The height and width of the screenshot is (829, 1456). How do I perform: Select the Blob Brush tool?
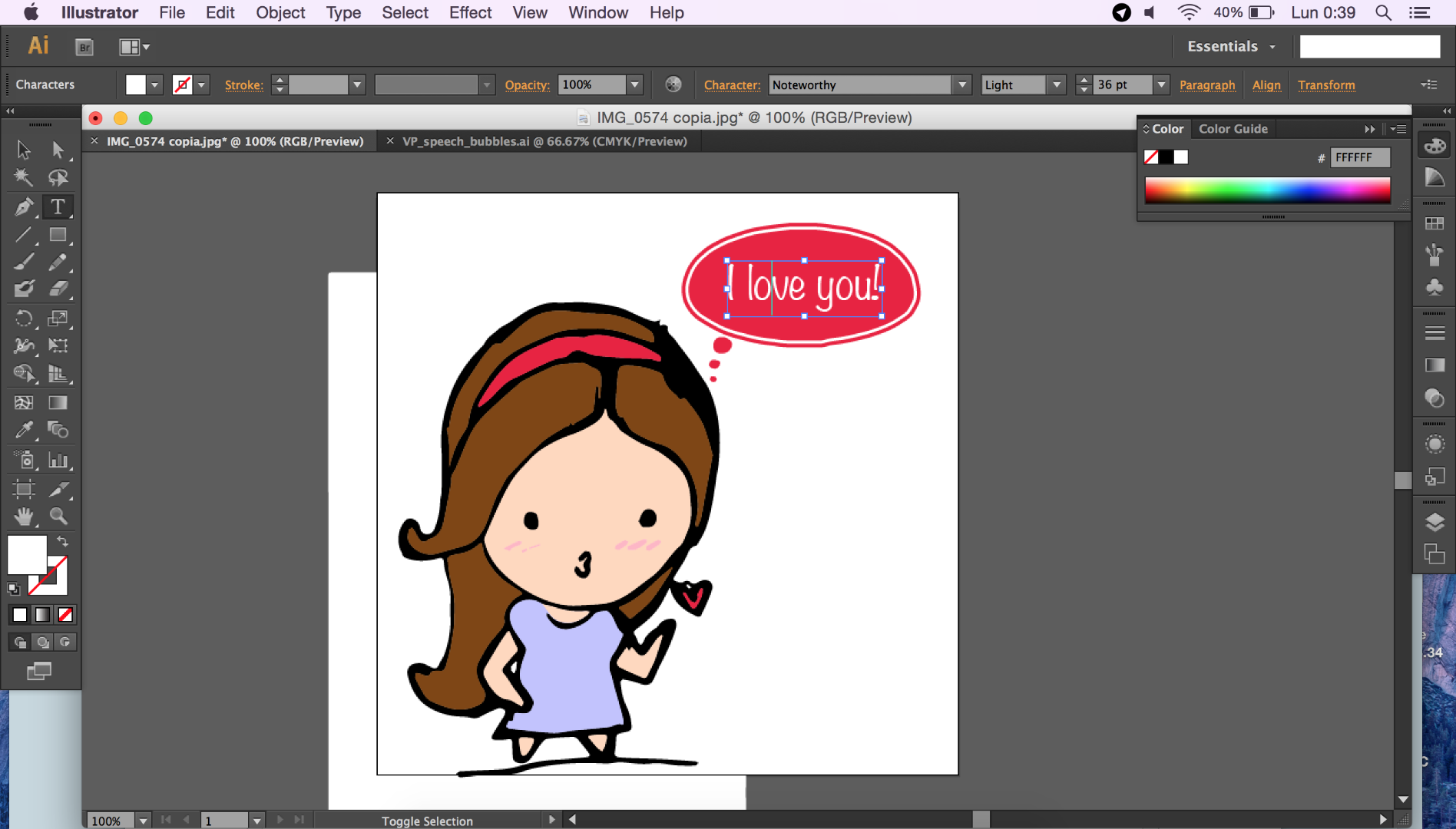(x=23, y=289)
